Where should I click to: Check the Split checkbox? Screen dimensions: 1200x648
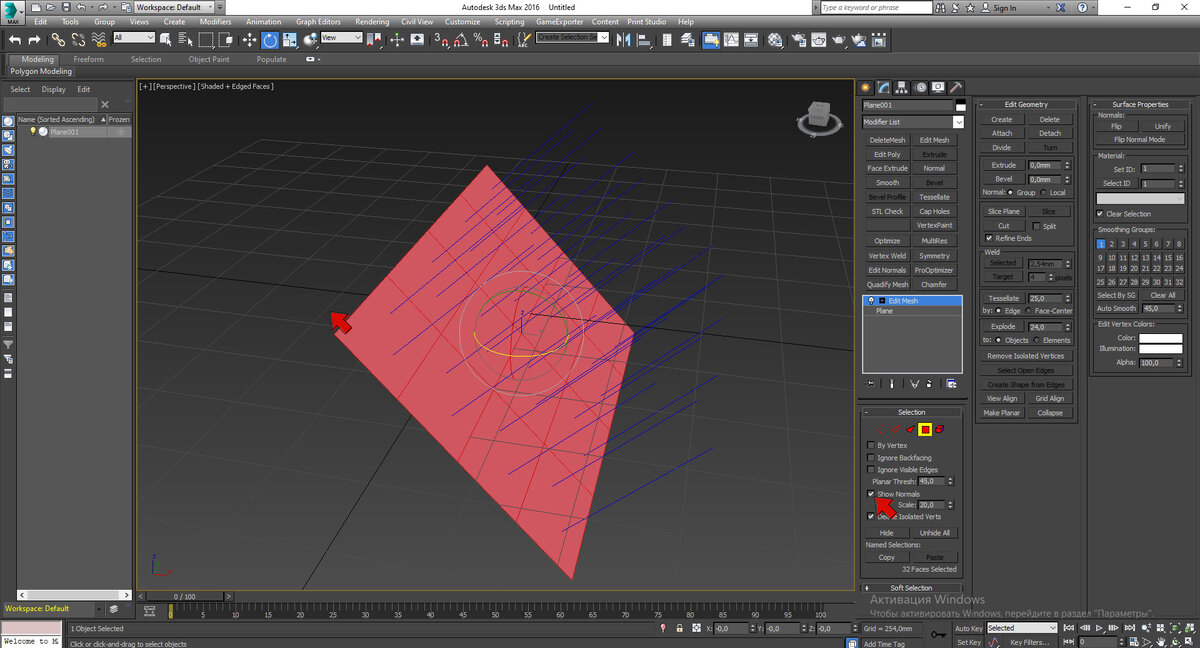pyautogui.click(x=1036, y=226)
